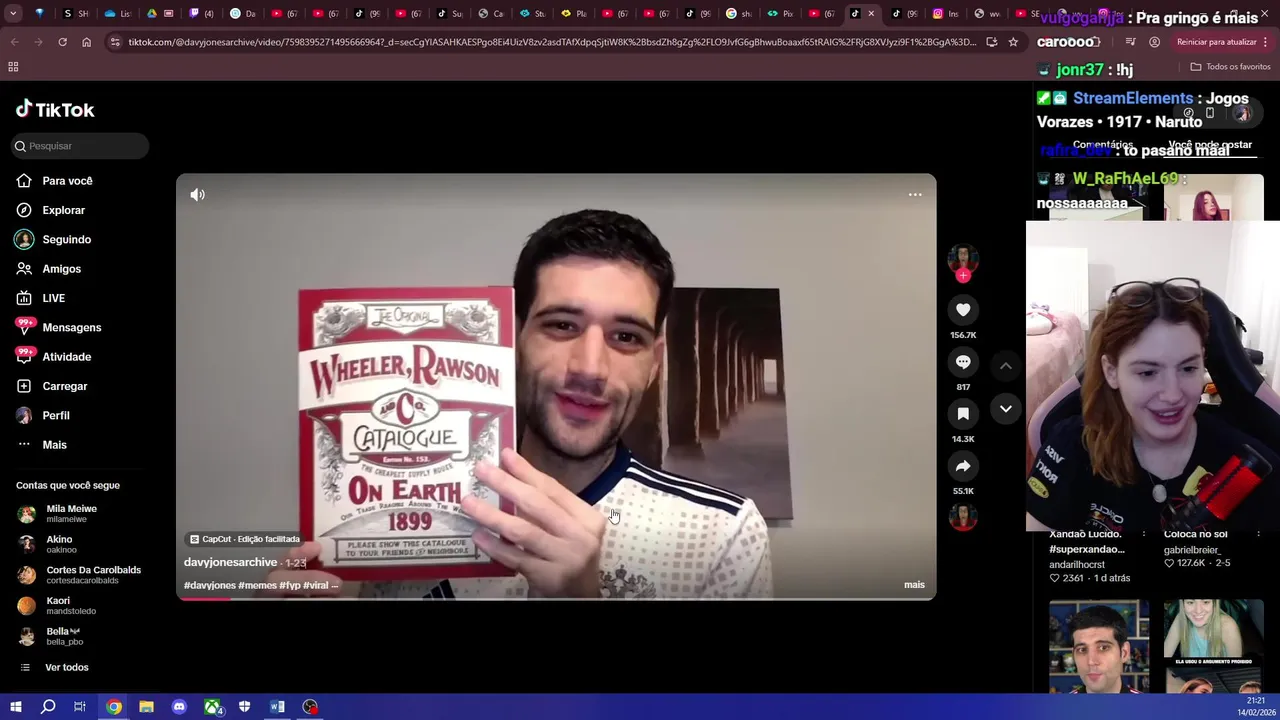Open Mila Meiwe followed account
Viewport: 1280px width, 720px height.
71,514
